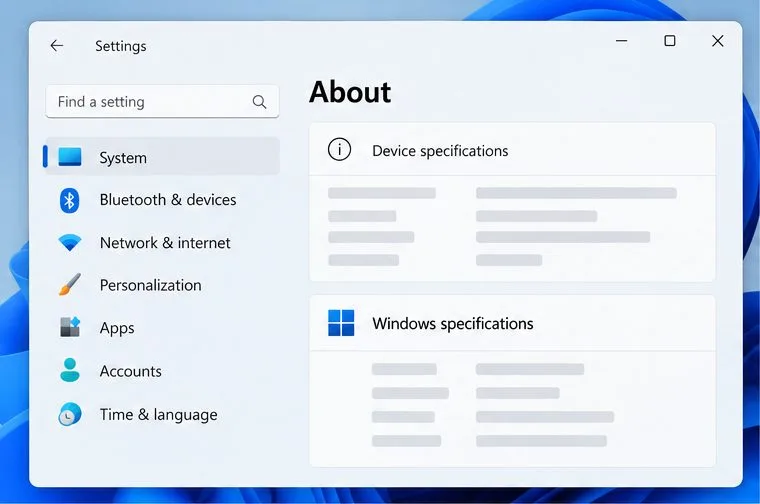Click the Windows logo beside Windows specifications
Screen dimensions: 760x504
tap(341, 323)
